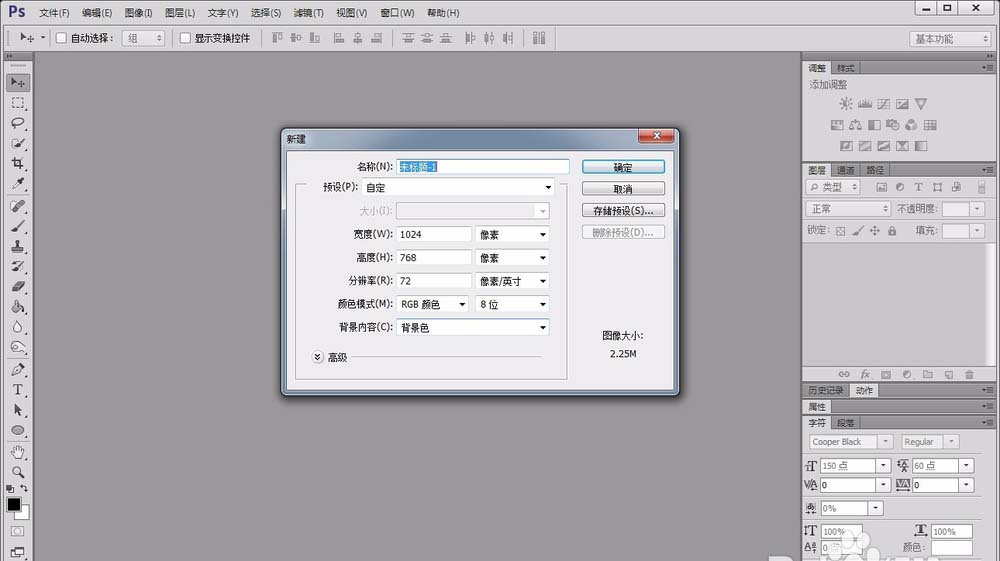
Task: Switch to the 样式 tab
Action: (846, 68)
